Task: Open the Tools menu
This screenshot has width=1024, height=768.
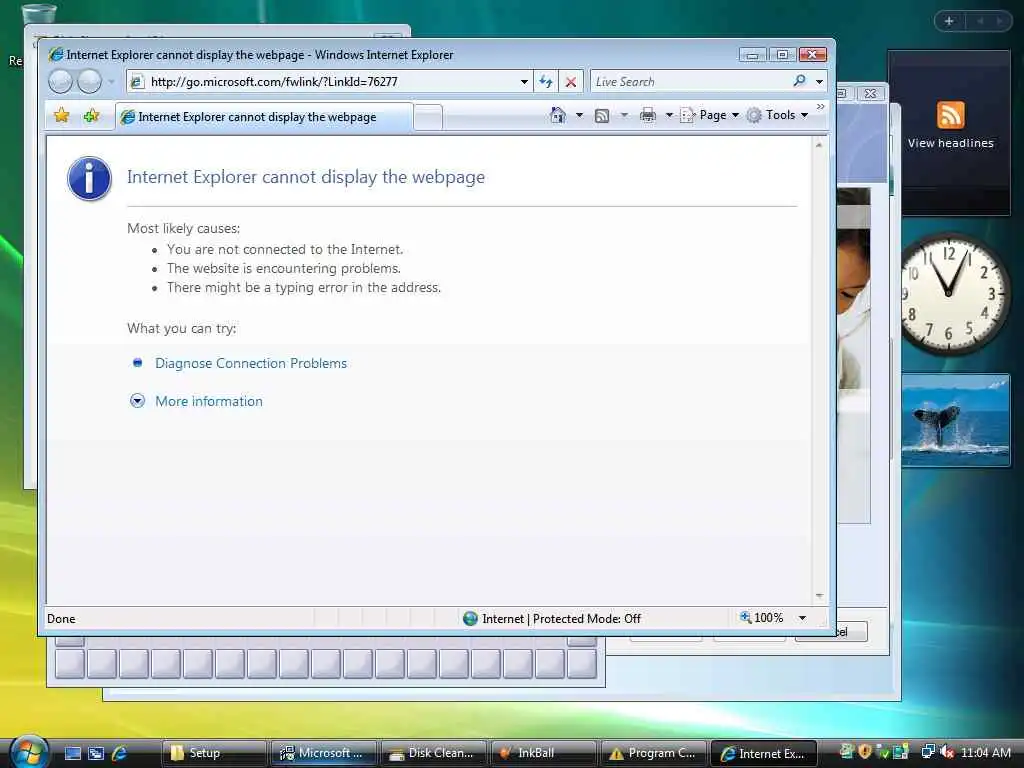Action: [777, 115]
